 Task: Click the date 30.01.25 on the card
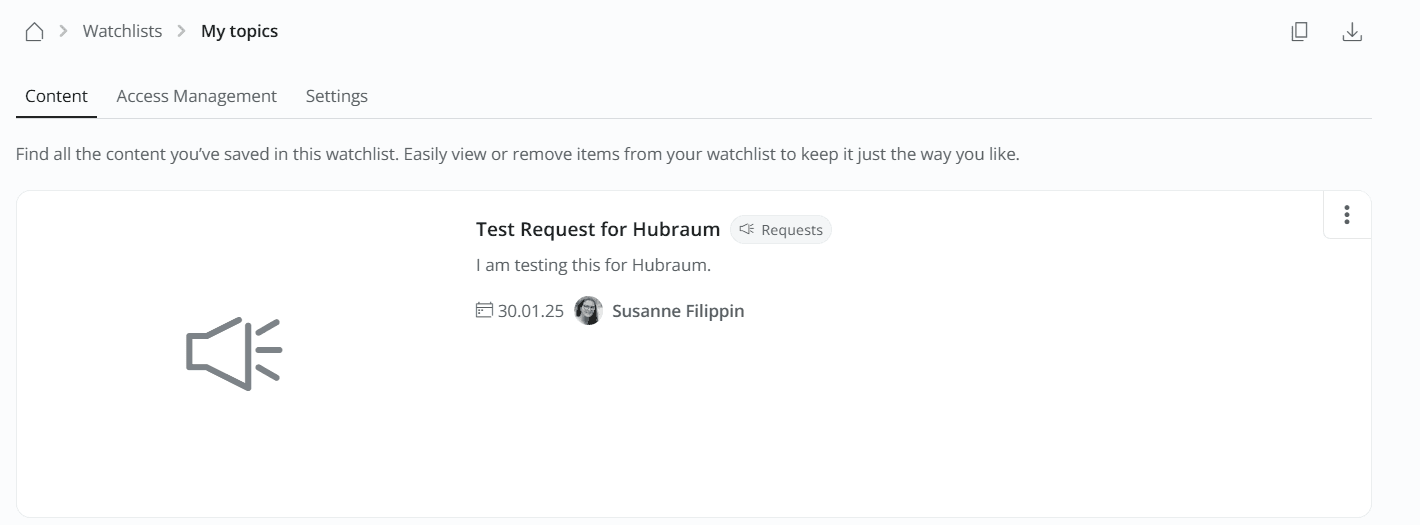pyautogui.click(x=530, y=311)
